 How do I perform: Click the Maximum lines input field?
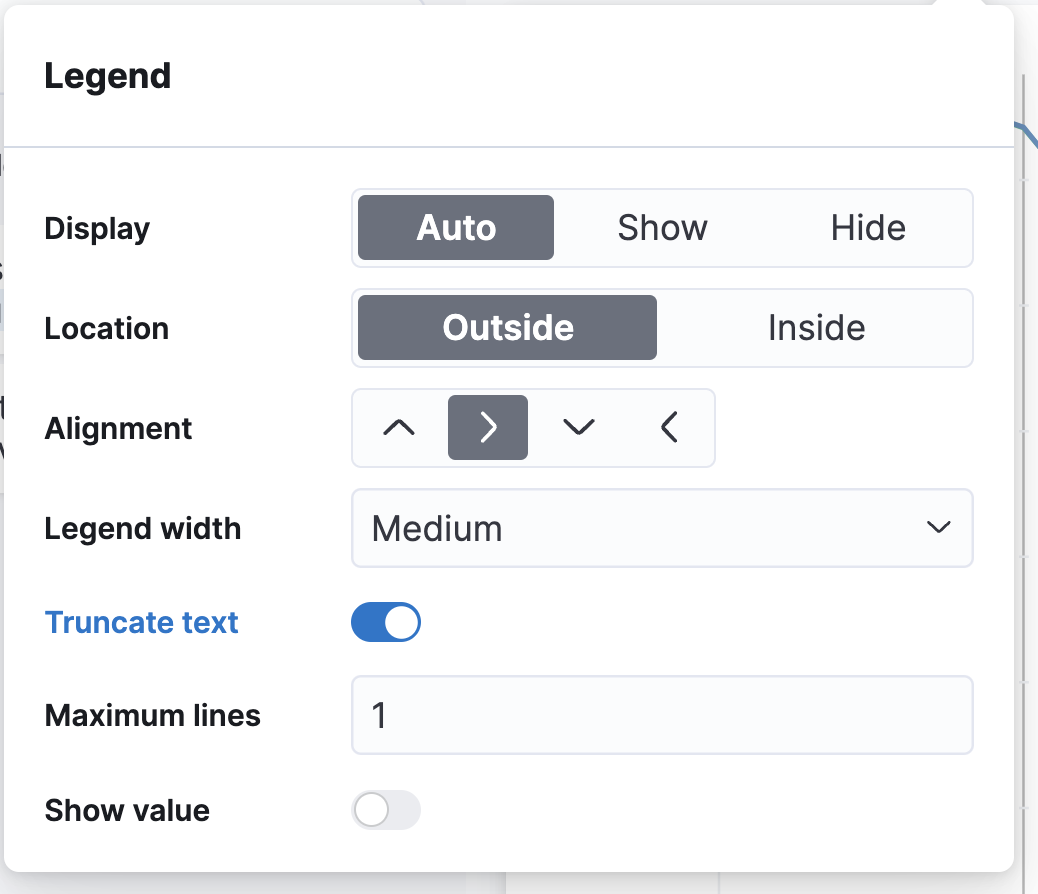662,715
